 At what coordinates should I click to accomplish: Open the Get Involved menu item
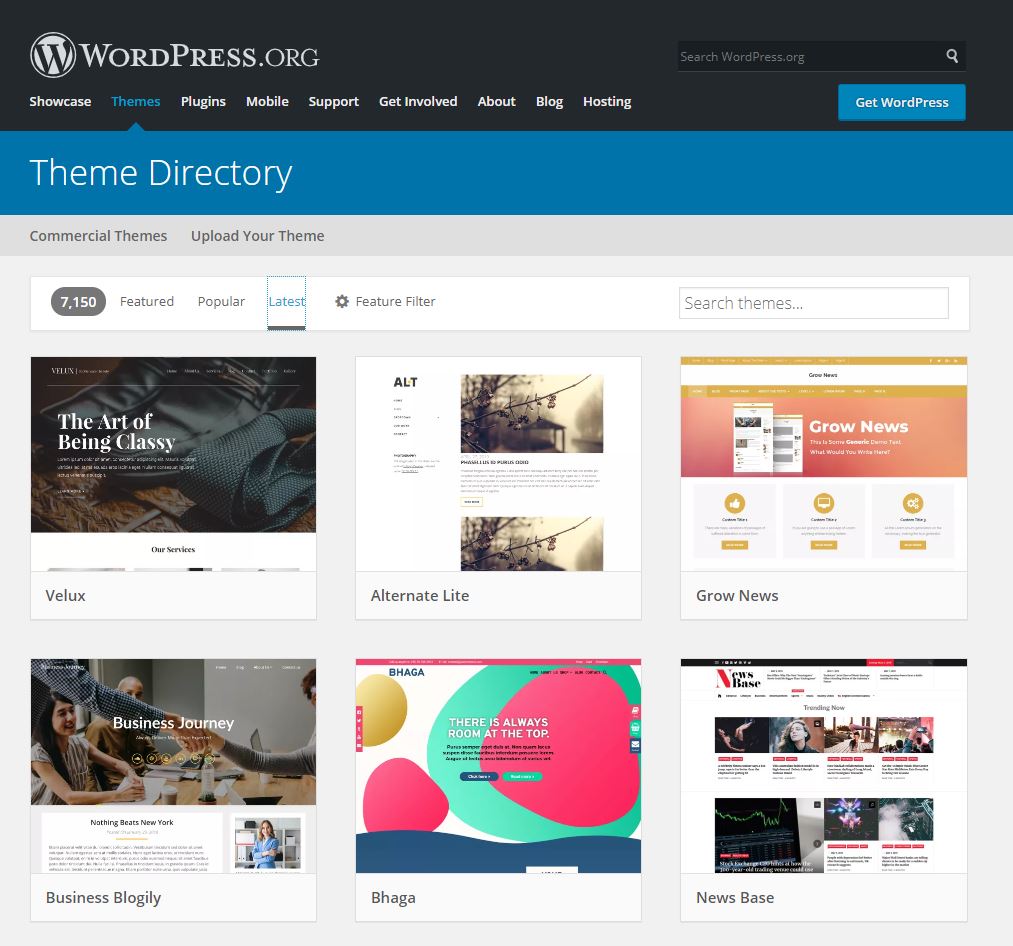tap(418, 101)
